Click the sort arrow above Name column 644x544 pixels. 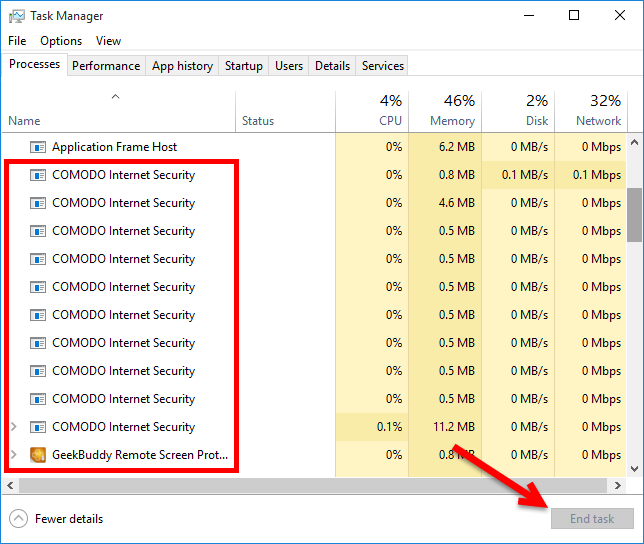pyautogui.click(x=115, y=97)
